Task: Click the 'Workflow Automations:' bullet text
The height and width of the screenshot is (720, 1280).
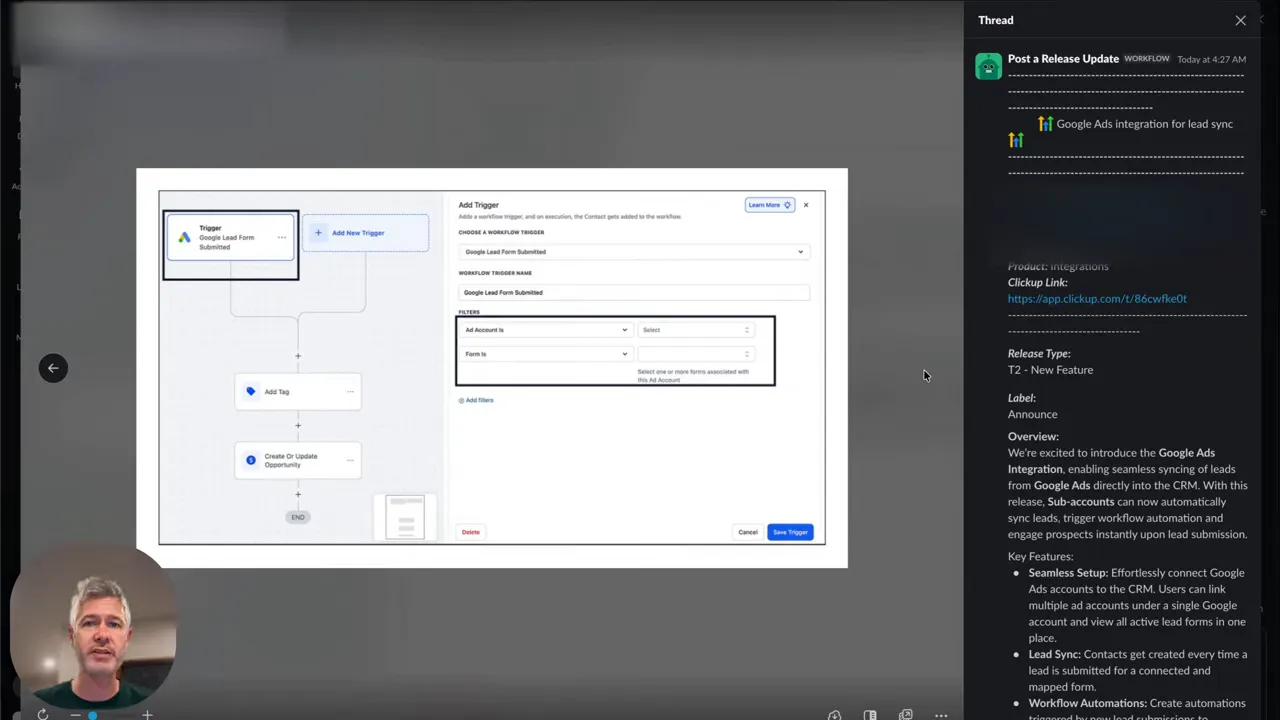Action: (1088, 703)
